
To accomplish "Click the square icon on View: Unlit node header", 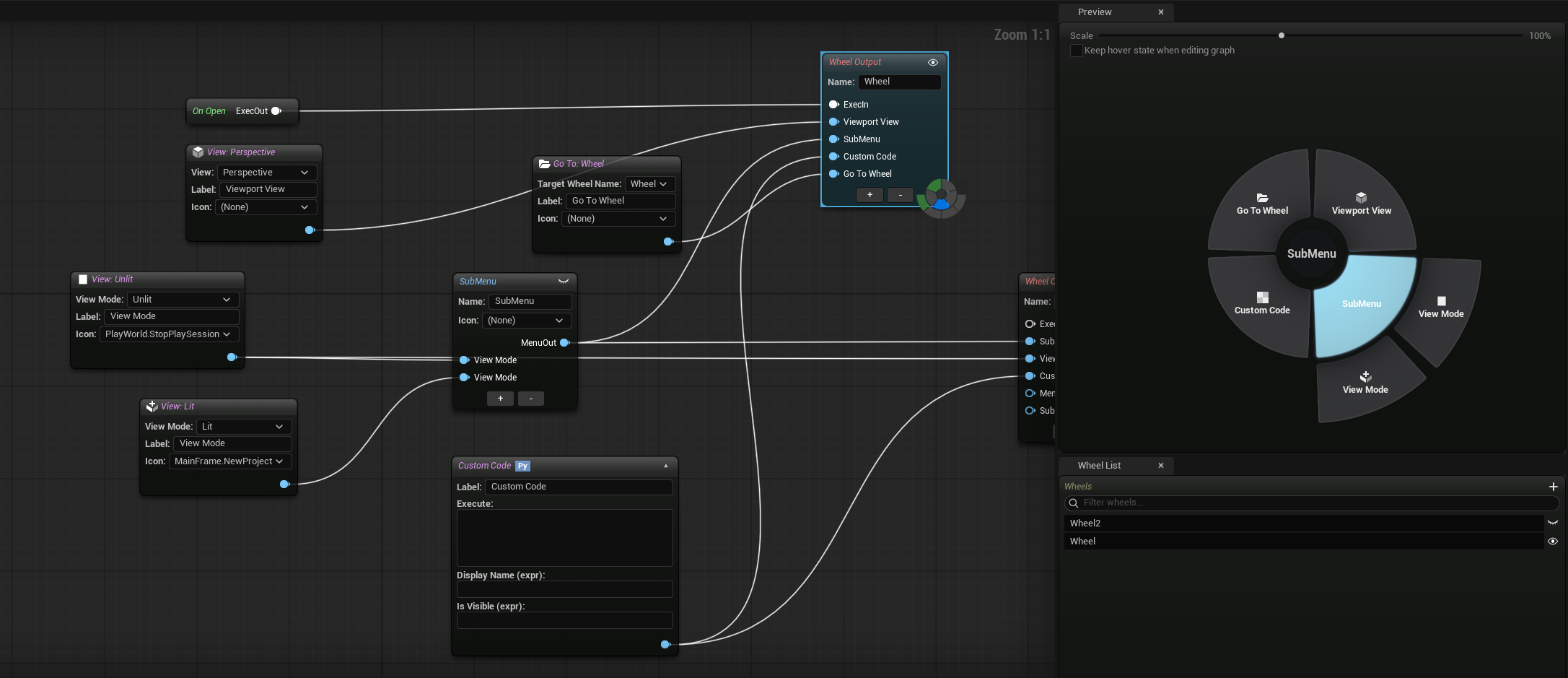I will click(x=82, y=279).
